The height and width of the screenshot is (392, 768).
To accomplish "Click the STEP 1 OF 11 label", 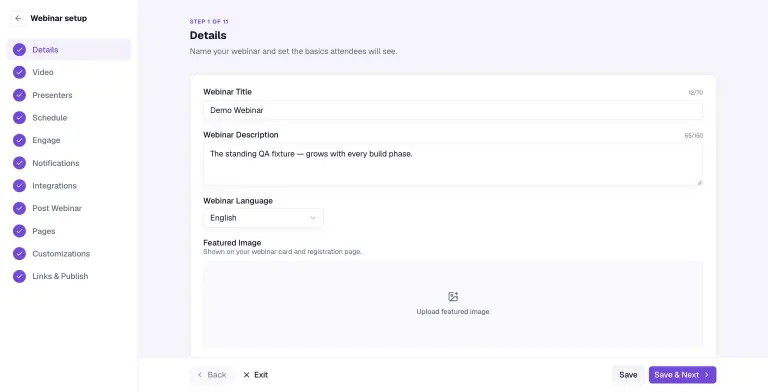I will (209, 22).
